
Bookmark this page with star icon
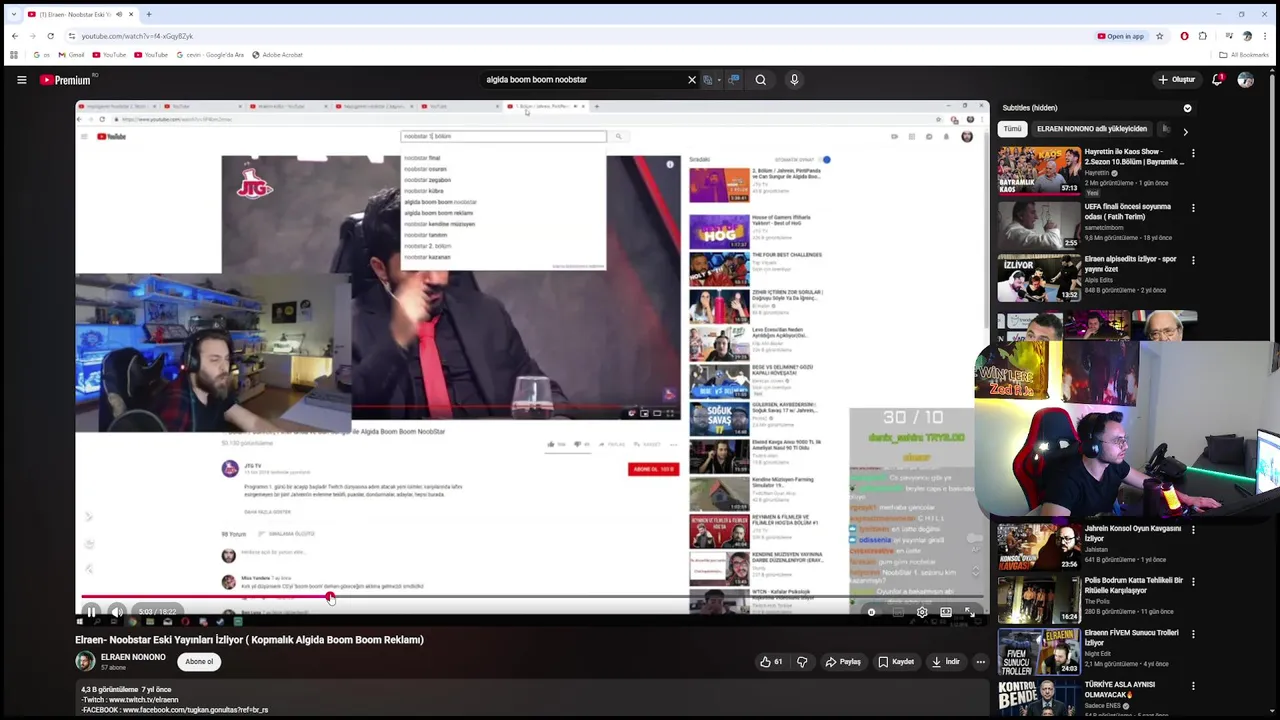click(x=1159, y=36)
